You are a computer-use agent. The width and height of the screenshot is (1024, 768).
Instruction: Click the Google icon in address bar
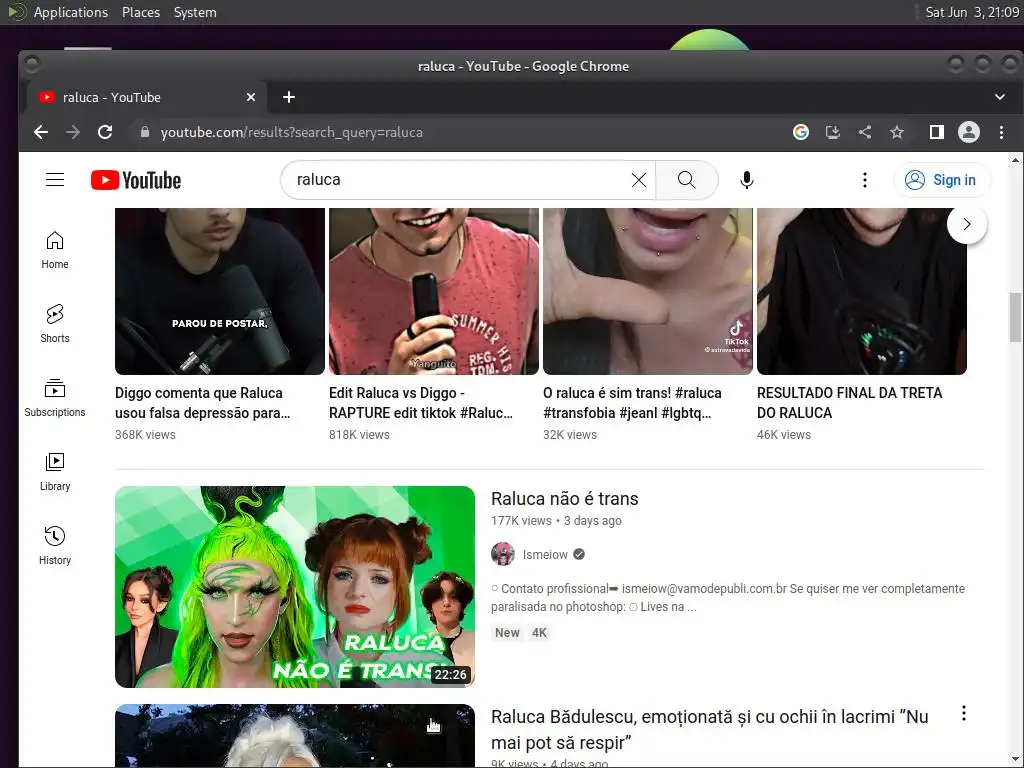pos(801,132)
